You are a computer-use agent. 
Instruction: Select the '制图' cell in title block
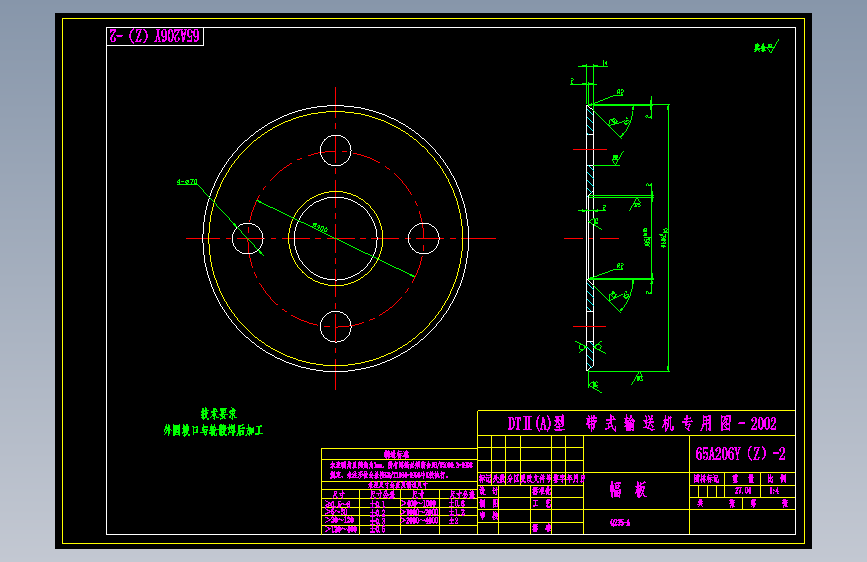click(x=488, y=503)
